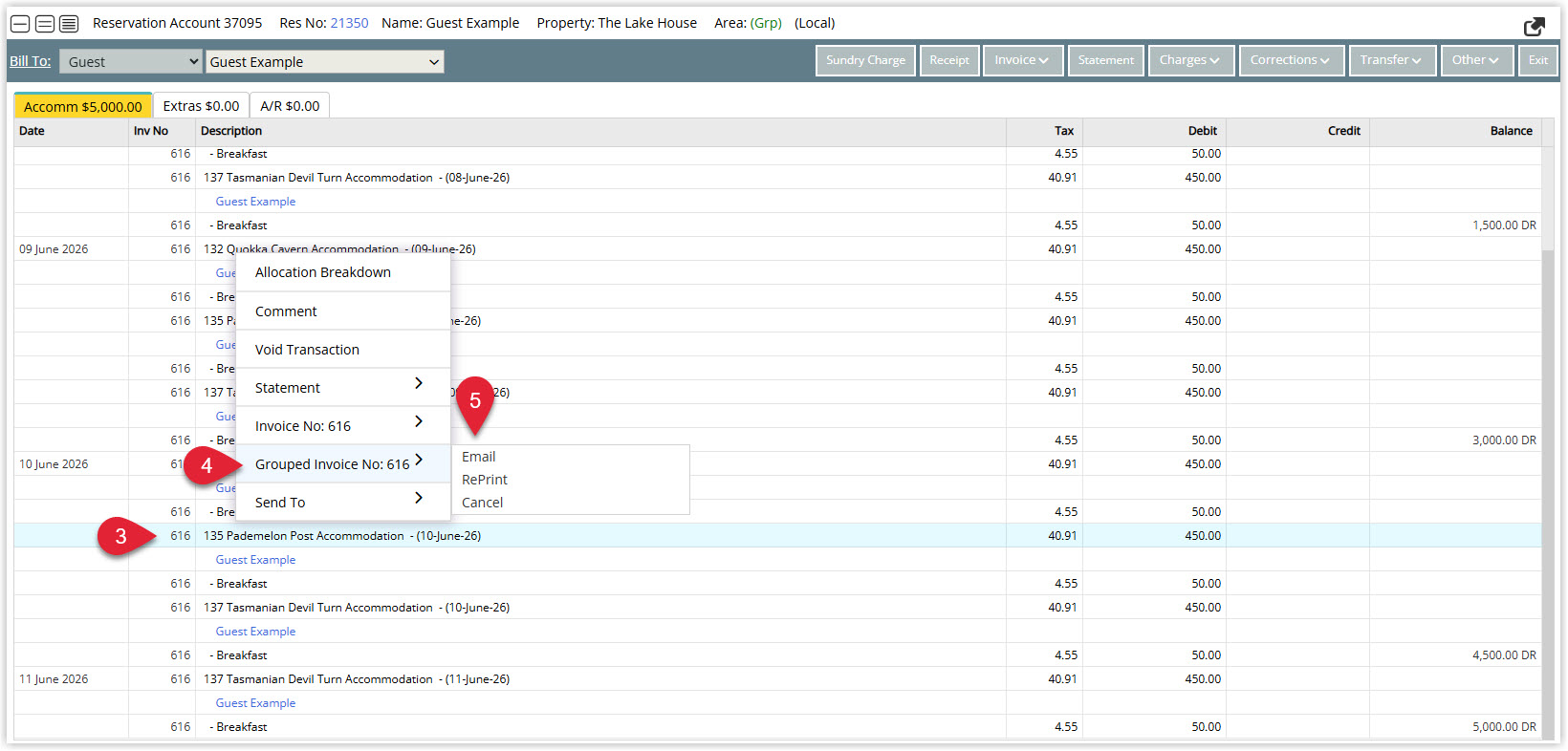Expand the Transfer dropdown button
The image size is (1568, 751).
coord(1391,60)
